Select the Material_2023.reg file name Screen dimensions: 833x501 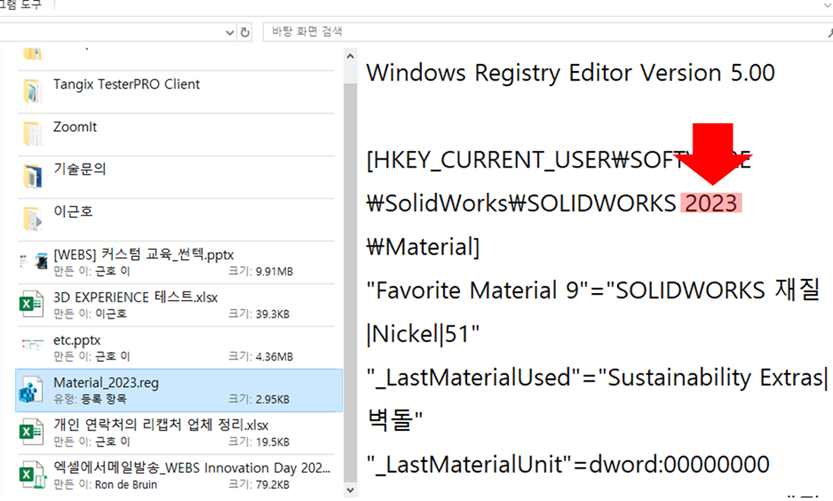pyautogui.click(x=106, y=383)
